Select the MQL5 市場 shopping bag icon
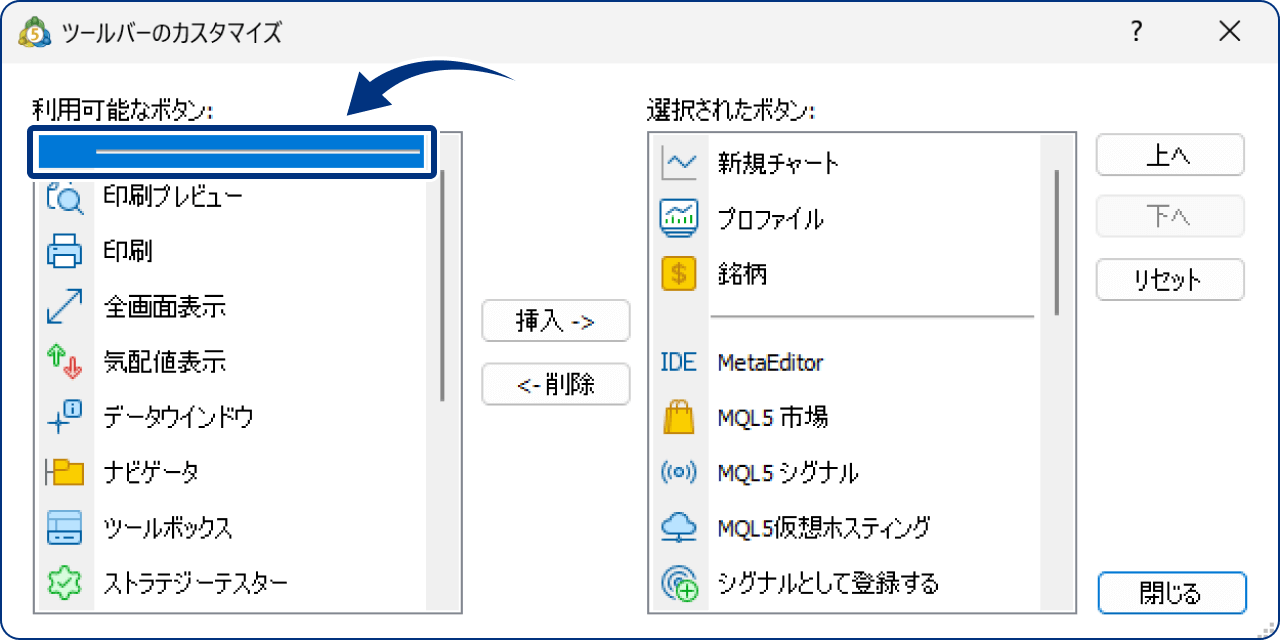 pos(677,417)
